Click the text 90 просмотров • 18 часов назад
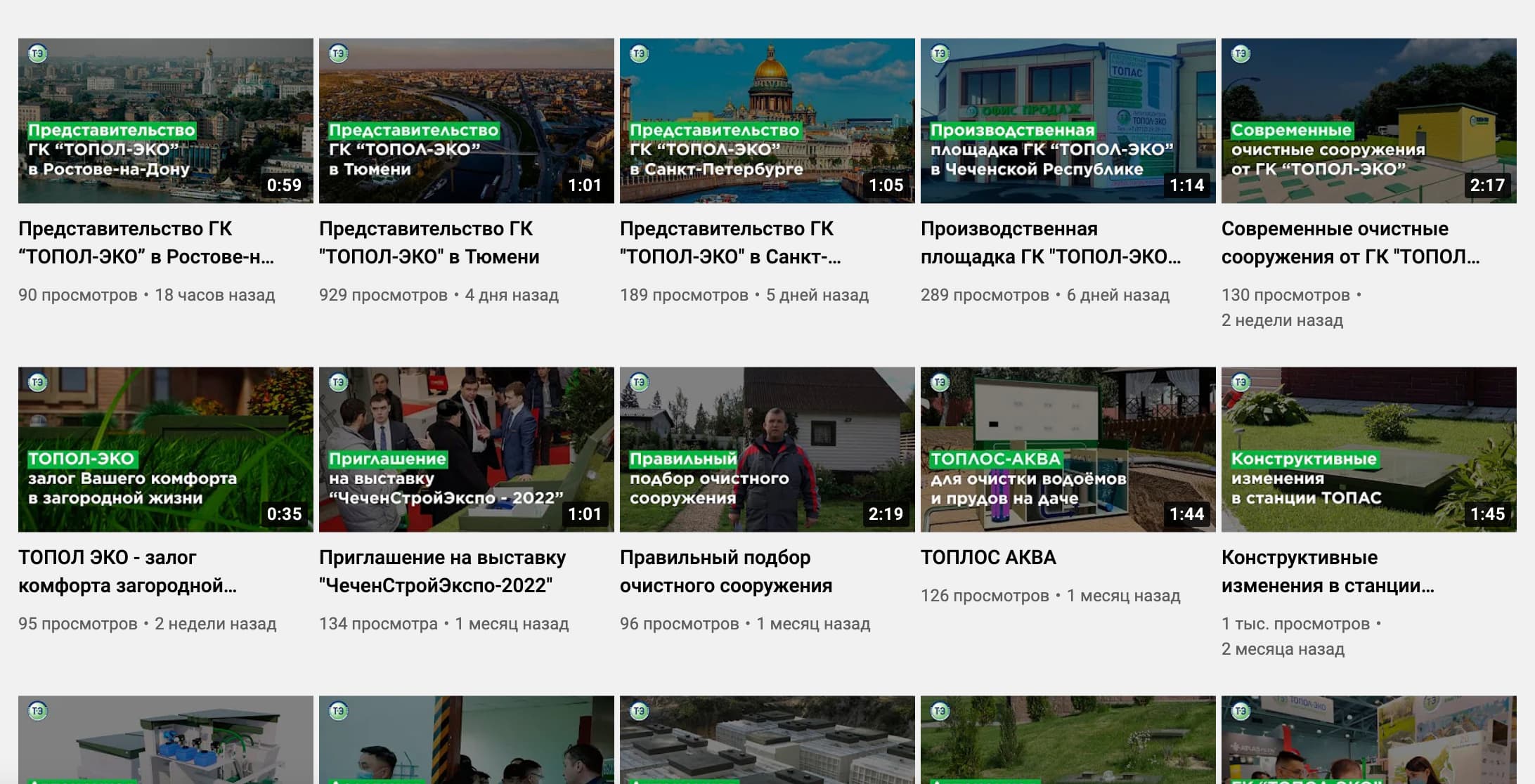Viewport: 1535px width, 784px height. tap(146, 295)
